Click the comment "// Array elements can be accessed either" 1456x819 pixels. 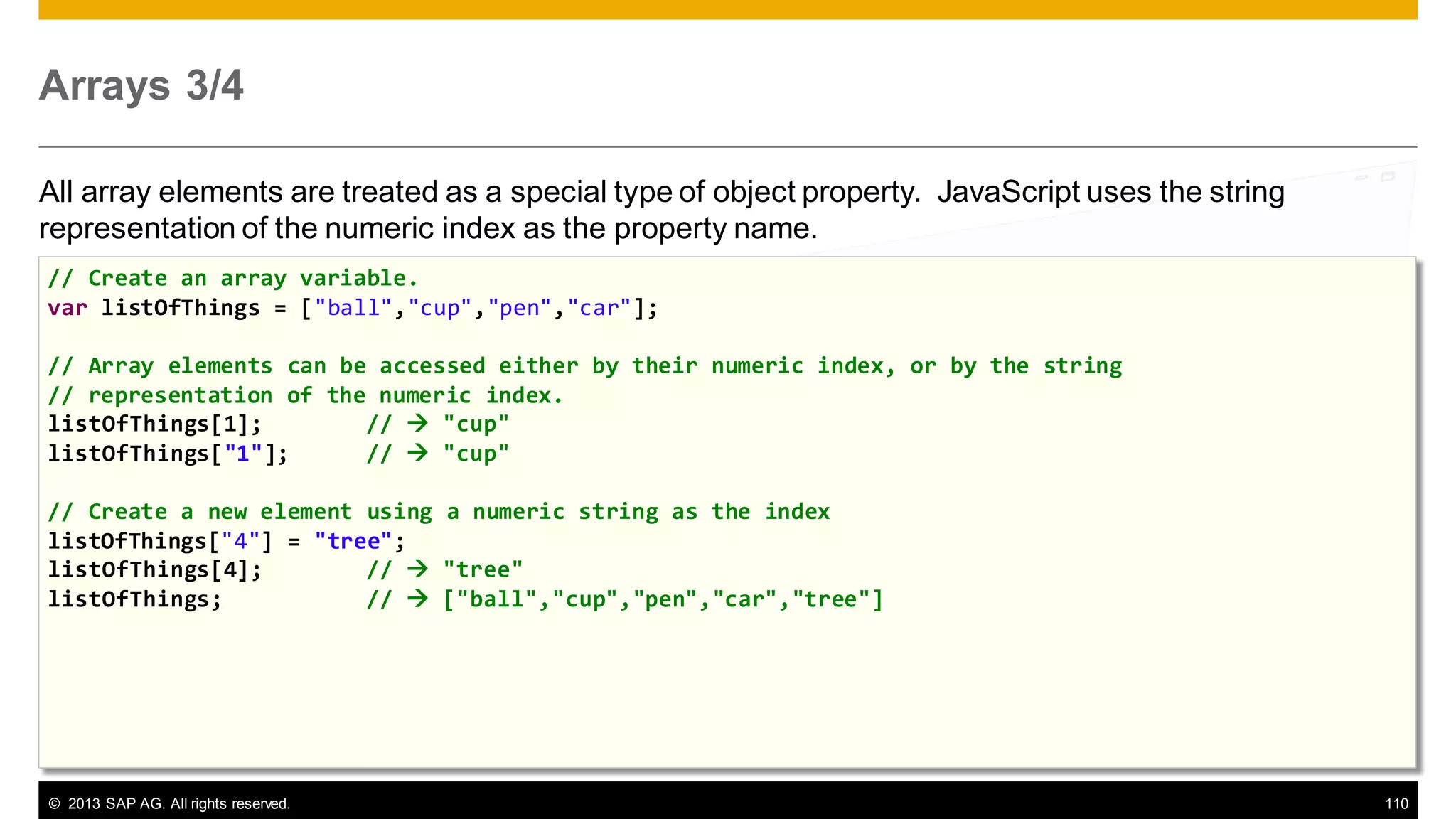point(584,366)
